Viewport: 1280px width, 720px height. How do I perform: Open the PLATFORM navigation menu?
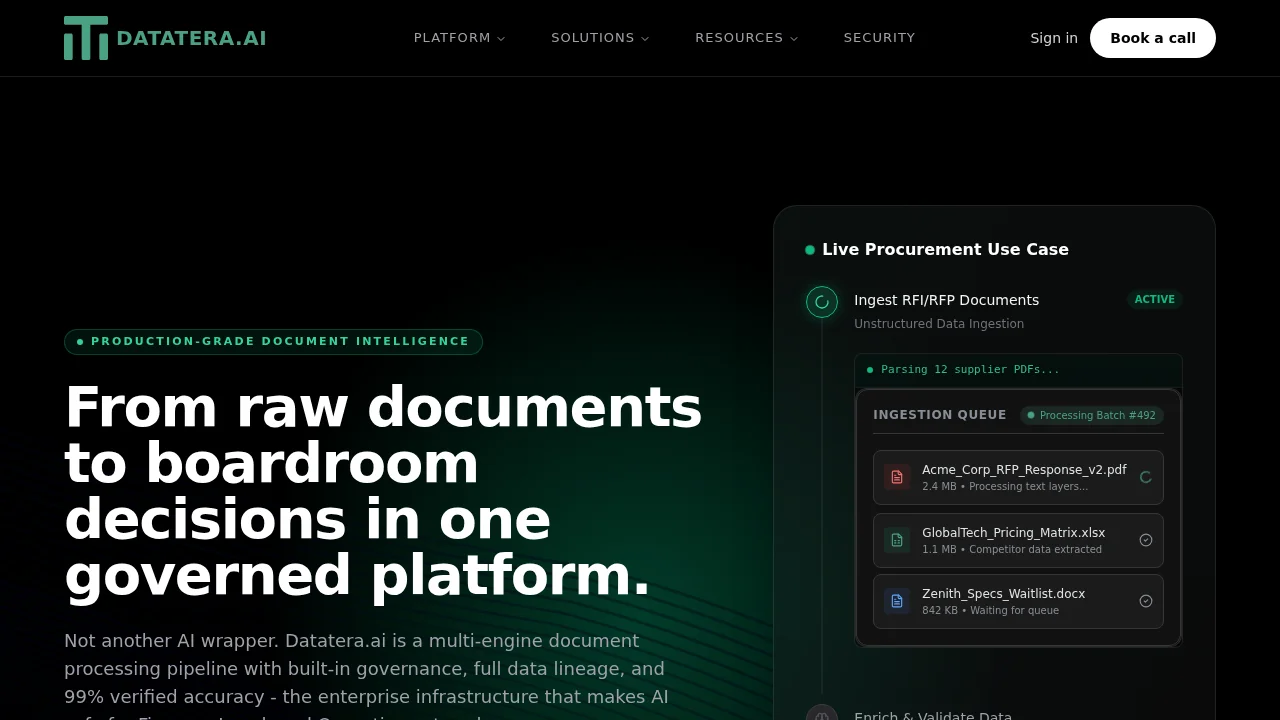point(452,37)
